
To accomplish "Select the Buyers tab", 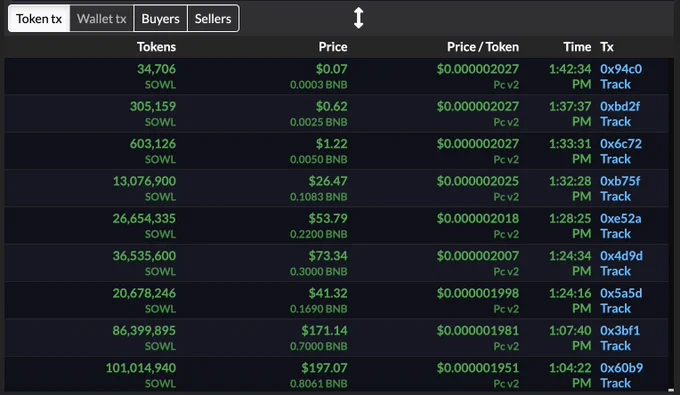I will [160, 19].
